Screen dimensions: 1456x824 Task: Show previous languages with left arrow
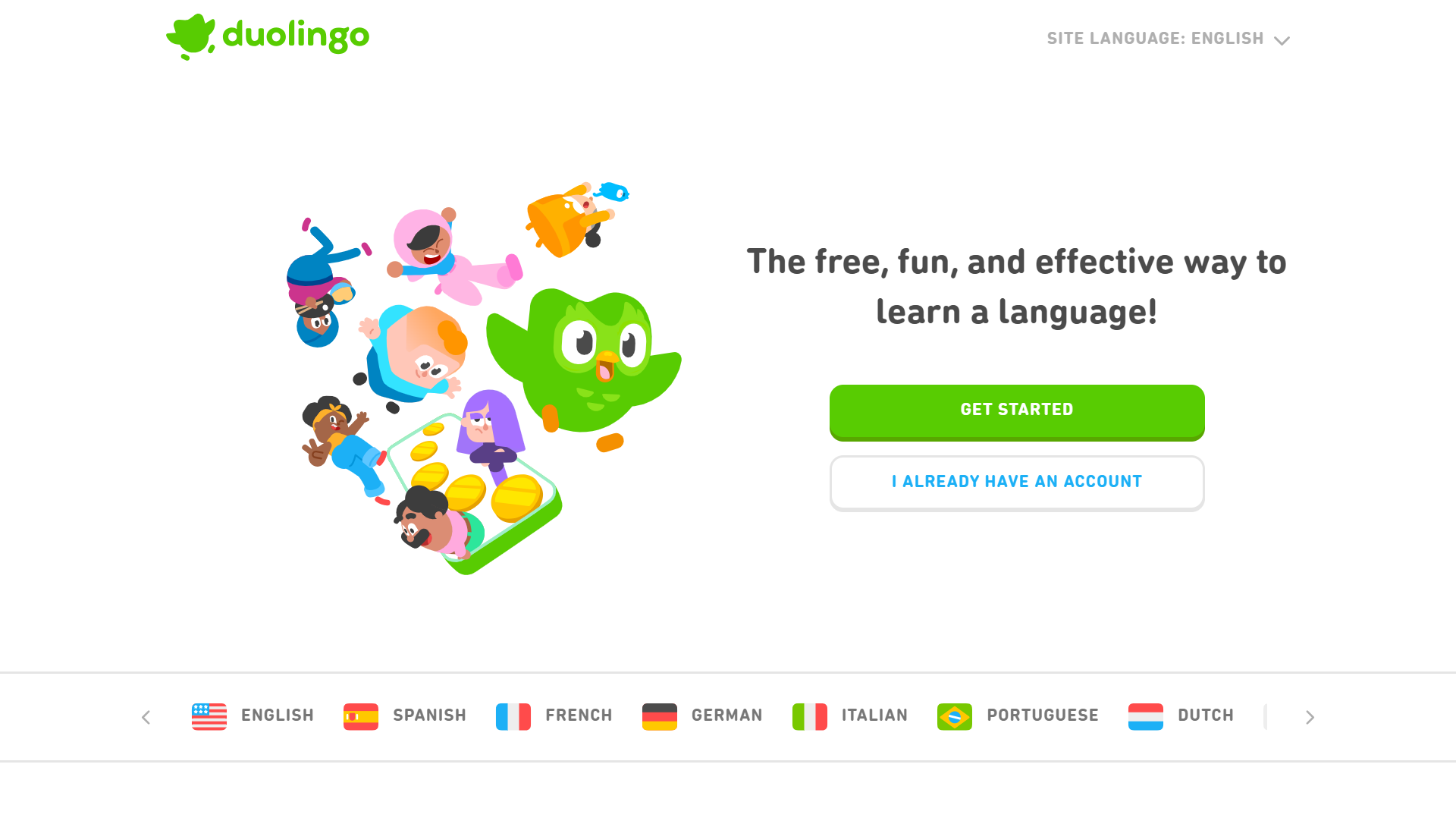click(146, 717)
